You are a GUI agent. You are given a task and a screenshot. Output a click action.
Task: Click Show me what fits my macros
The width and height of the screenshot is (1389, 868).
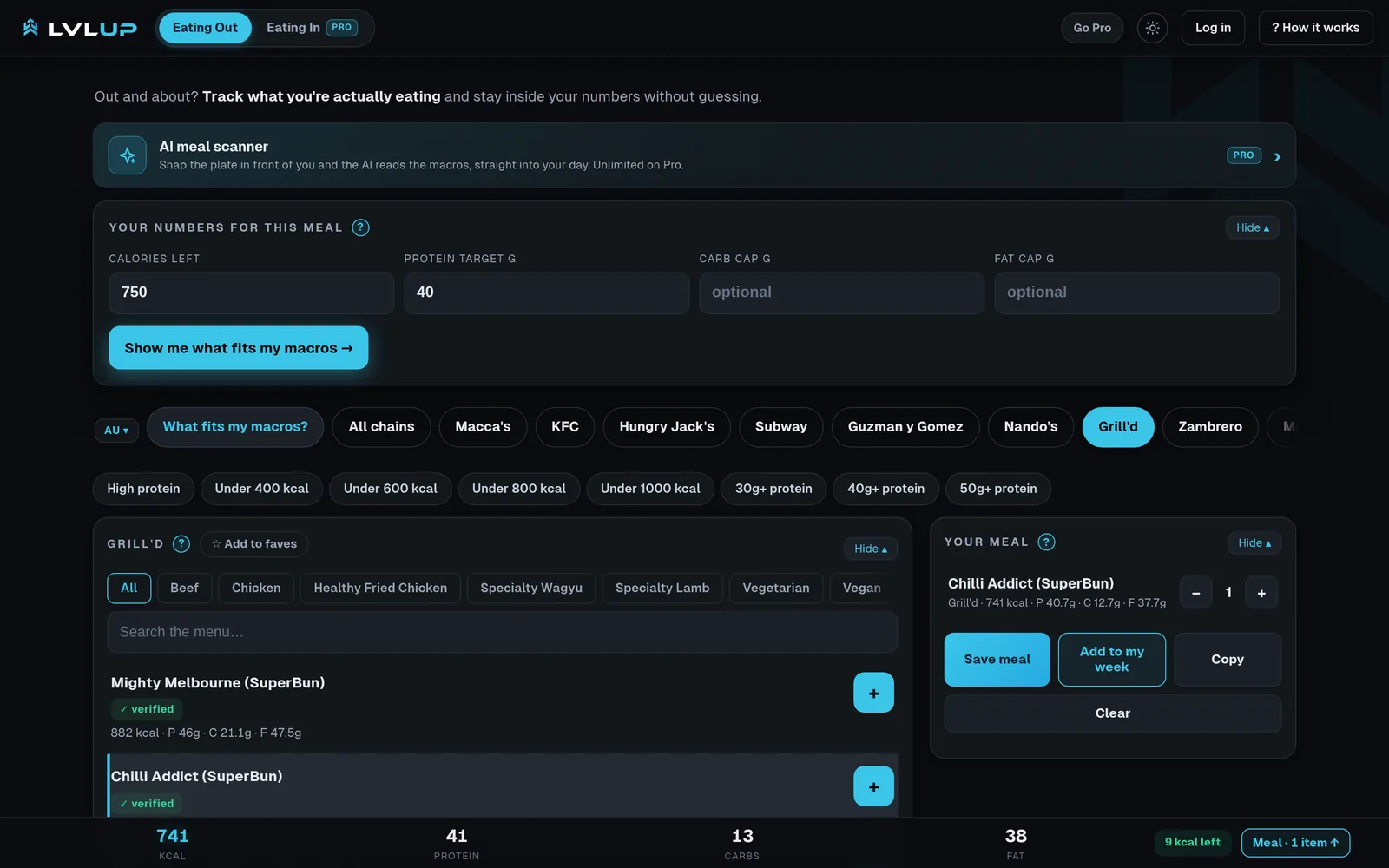tap(239, 348)
